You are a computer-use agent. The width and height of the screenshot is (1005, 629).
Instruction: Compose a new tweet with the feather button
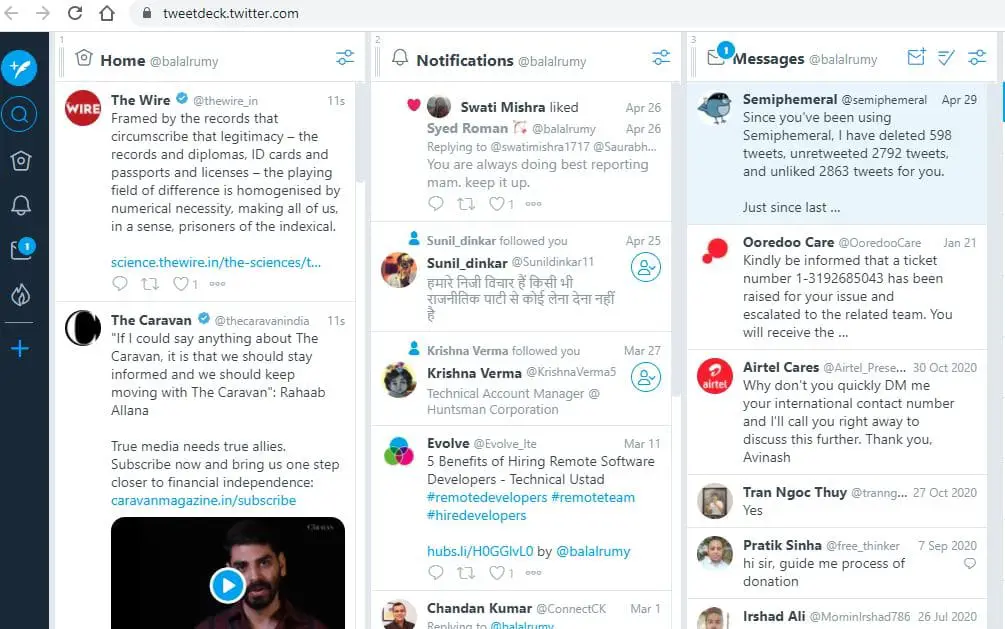(19, 67)
